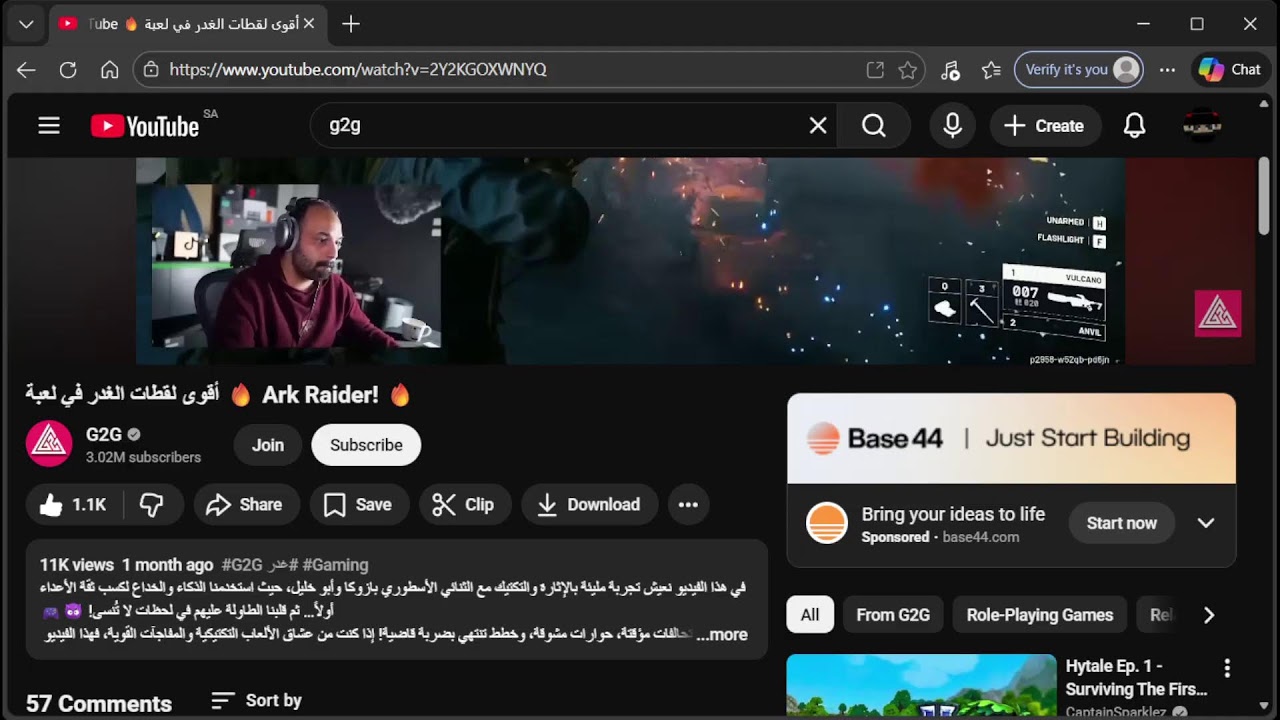Like the video thumbs up
The height and width of the screenshot is (720, 1280).
pos(73,505)
